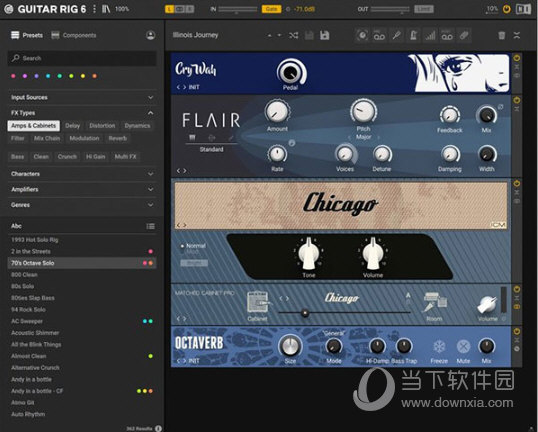The height and width of the screenshot is (432, 538).
Task: Open the Metronome tool
Action: (413, 35)
